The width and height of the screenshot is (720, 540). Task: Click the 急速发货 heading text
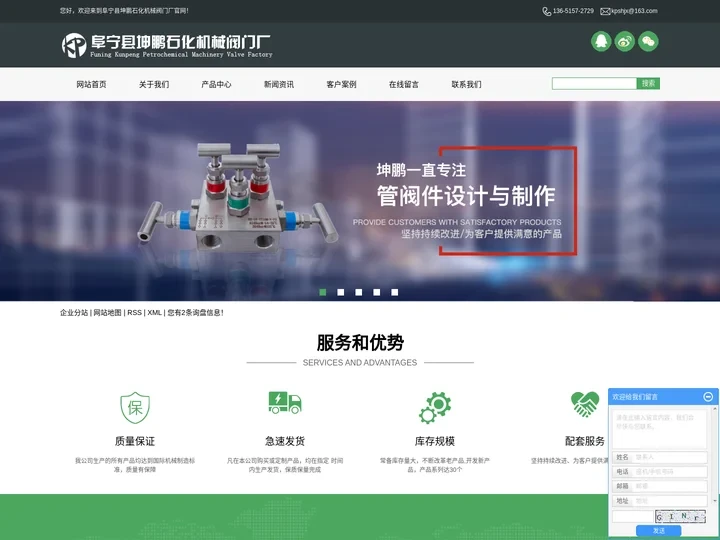click(285, 441)
